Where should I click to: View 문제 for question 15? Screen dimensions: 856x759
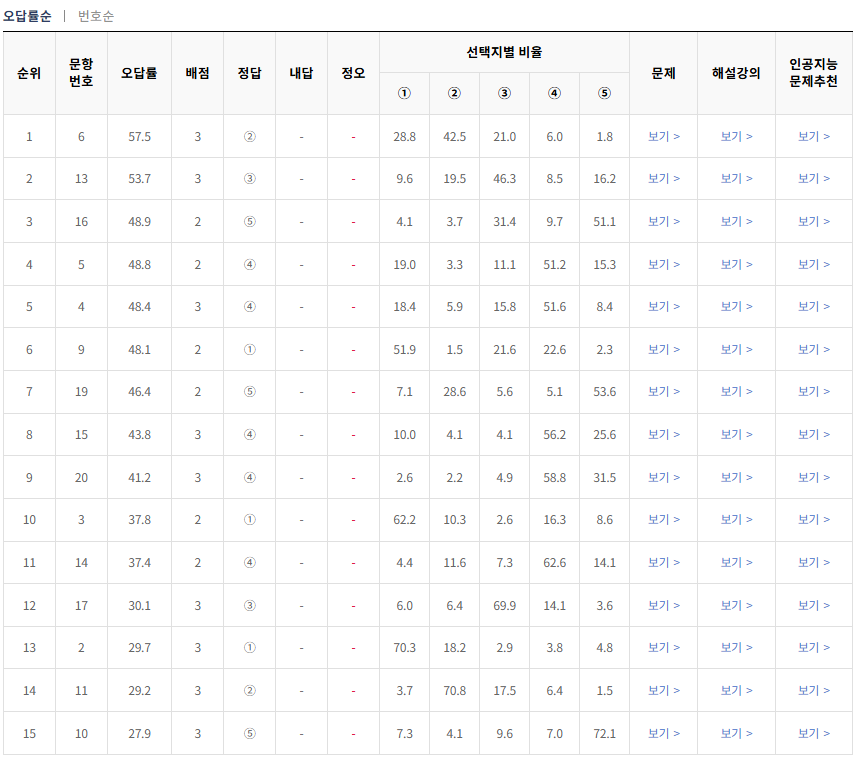[x=665, y=434]
